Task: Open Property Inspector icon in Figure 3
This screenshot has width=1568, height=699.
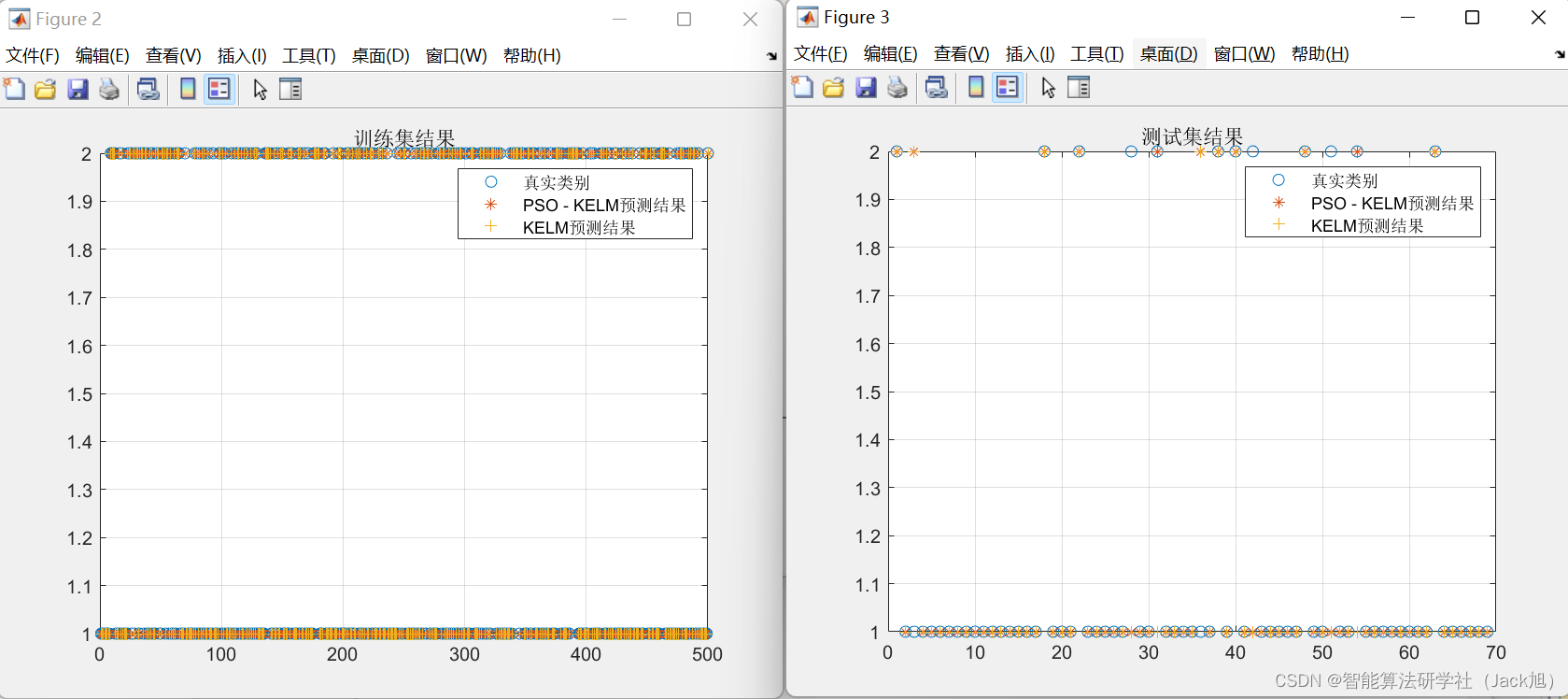Action: 1079,87
